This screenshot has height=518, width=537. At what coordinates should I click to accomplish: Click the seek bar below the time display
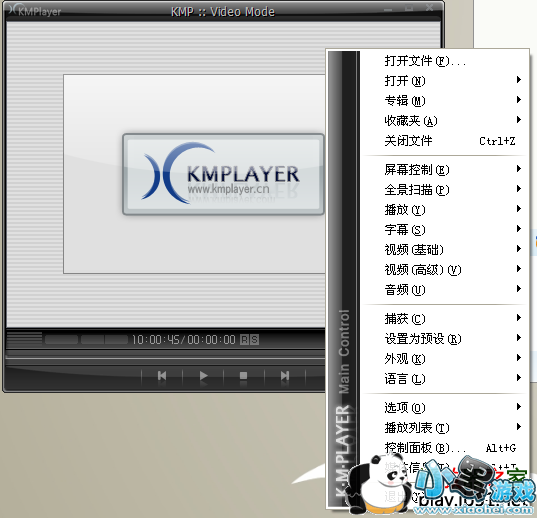point(165,357)
